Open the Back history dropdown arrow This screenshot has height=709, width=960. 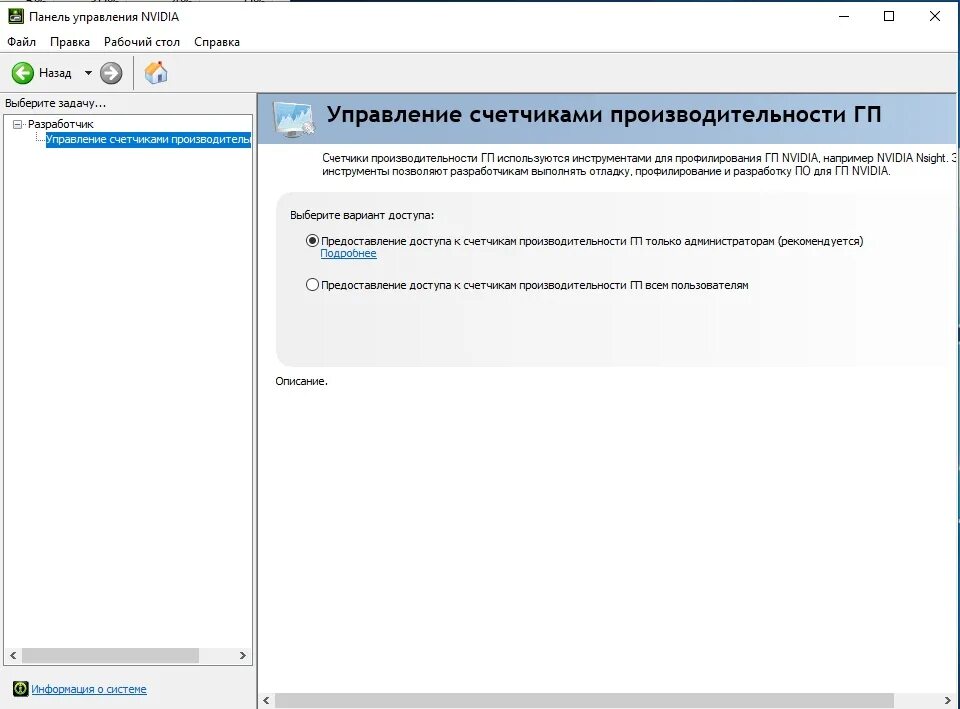88,73
